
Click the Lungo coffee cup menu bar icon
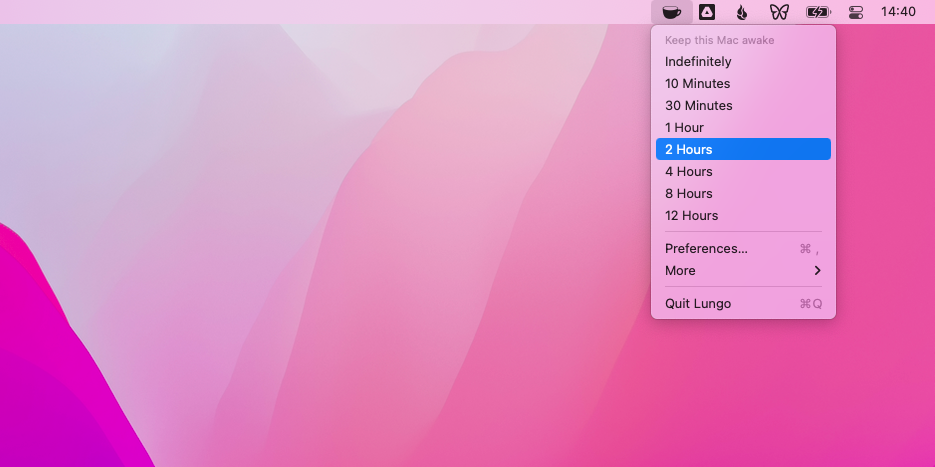click(x=671, y=12)
